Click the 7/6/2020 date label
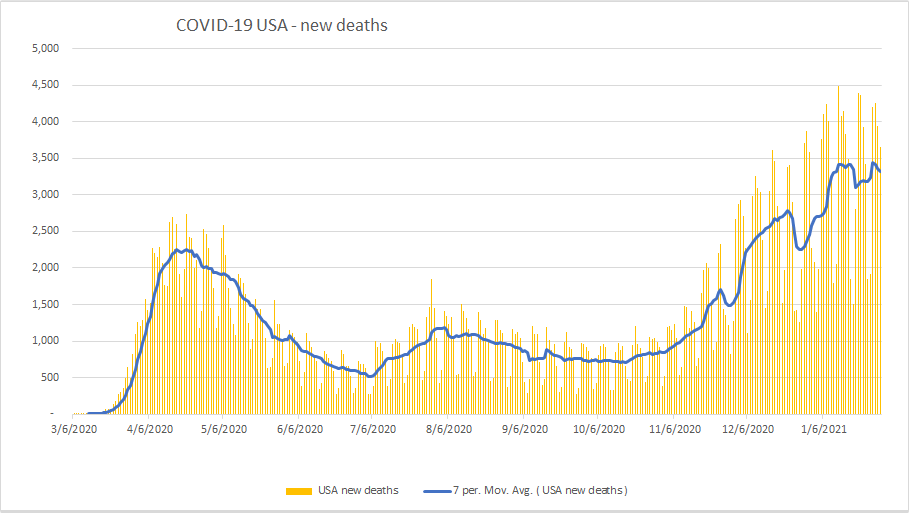 pyautogui.click(x=373, y=430)
